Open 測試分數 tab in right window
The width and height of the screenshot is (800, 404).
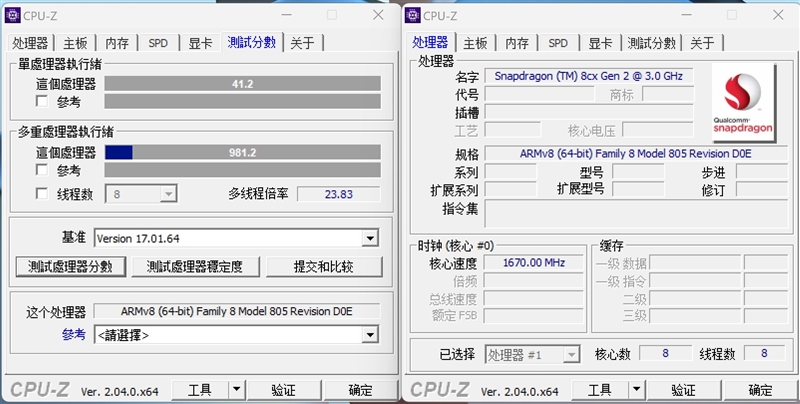(652, 43)
